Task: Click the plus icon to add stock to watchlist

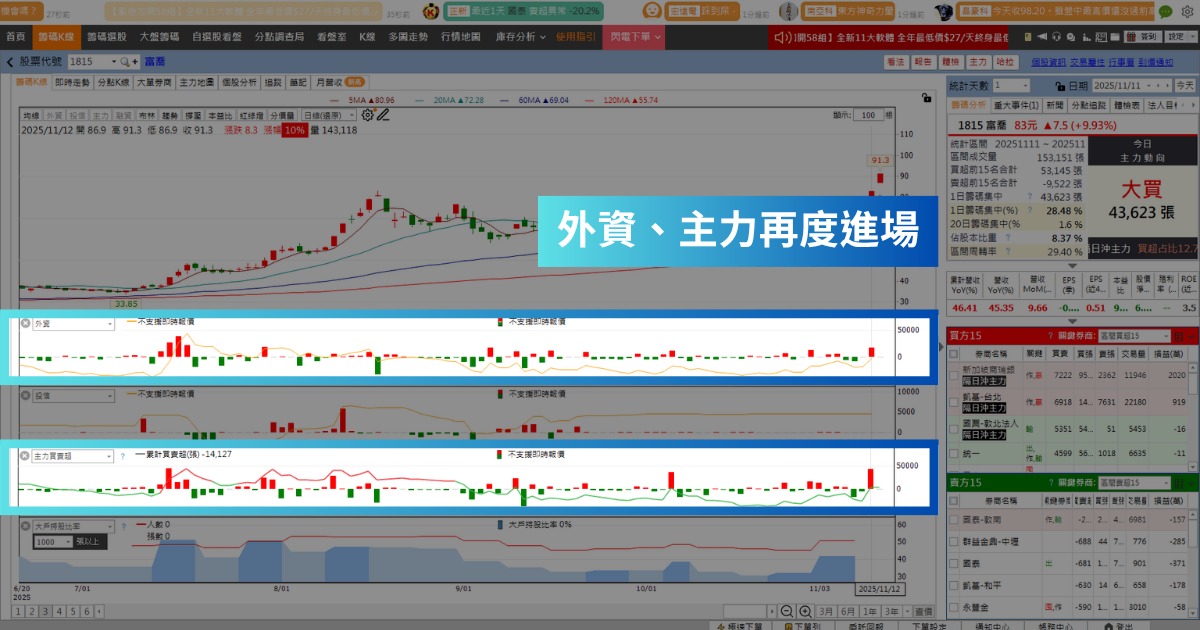Action: click(x=135, y=62)
